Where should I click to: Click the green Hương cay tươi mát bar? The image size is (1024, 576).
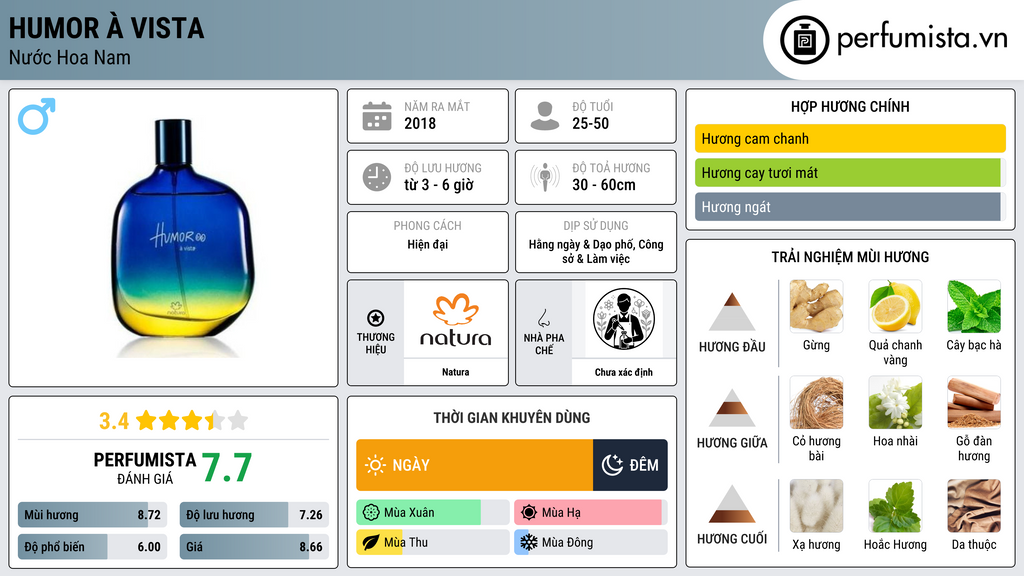(x=850, y=172)
